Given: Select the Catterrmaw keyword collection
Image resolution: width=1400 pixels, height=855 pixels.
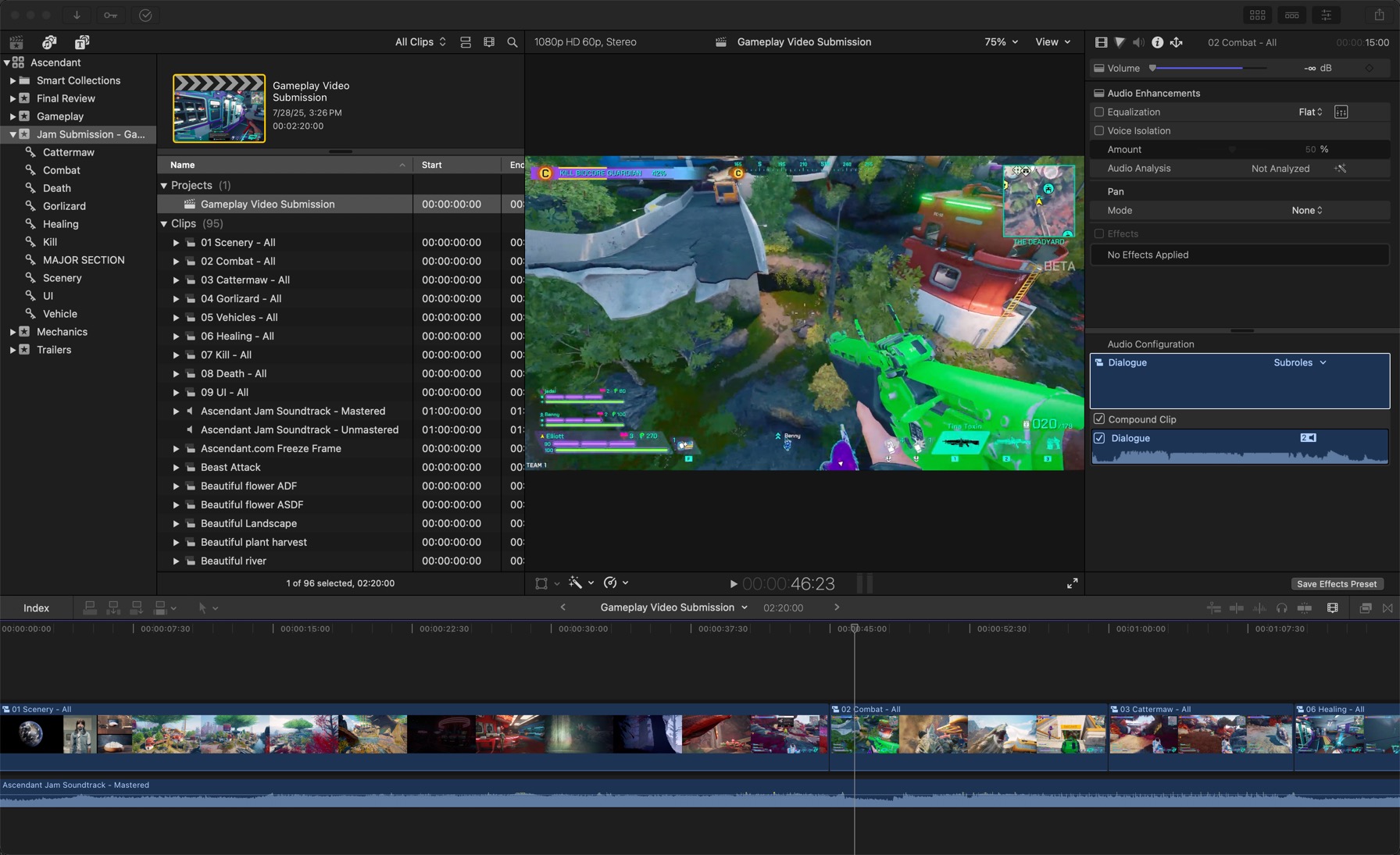Looking at the screenshot, I should click(x=69, y=152).
